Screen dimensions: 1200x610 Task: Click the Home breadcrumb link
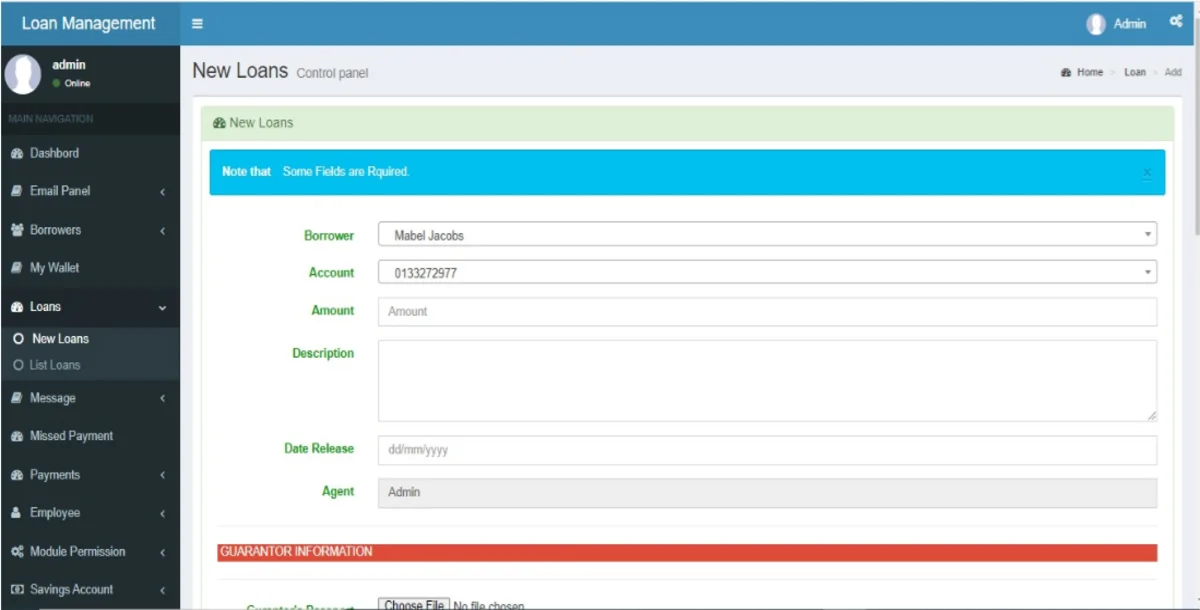1090,73
